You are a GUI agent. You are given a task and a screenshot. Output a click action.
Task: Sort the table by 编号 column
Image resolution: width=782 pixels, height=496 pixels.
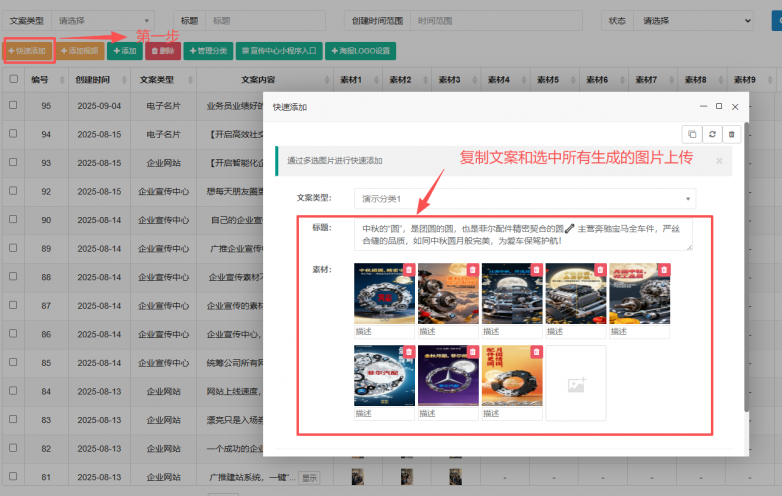tap(47, 80)
